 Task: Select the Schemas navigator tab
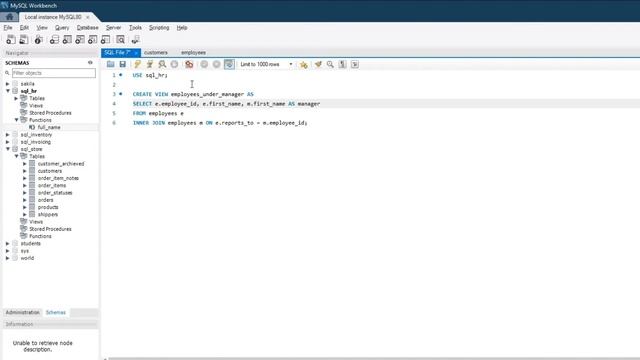pos(56,312)
